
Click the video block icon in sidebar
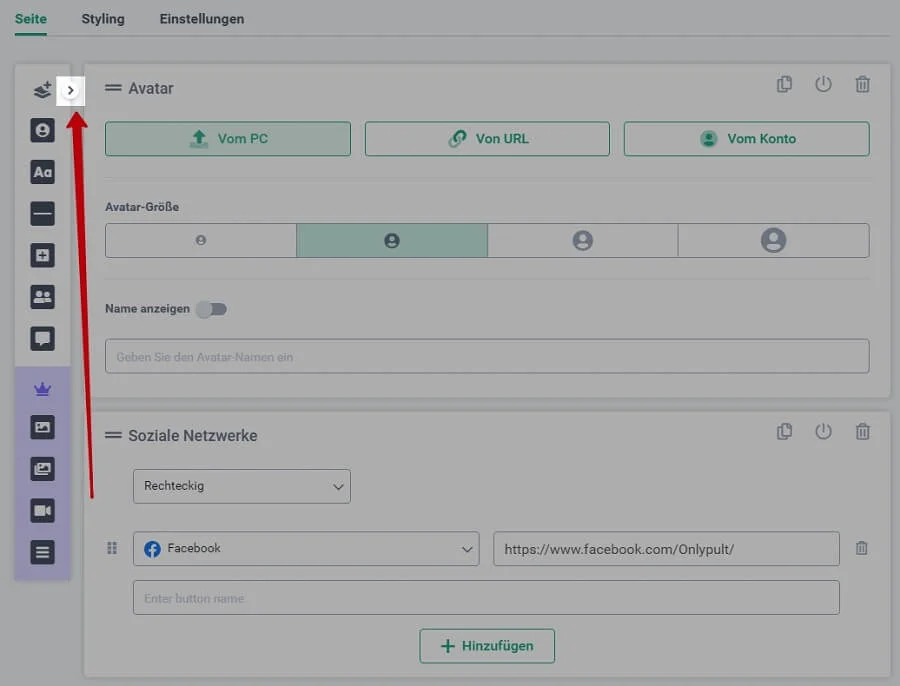click(x=42, y=511)
